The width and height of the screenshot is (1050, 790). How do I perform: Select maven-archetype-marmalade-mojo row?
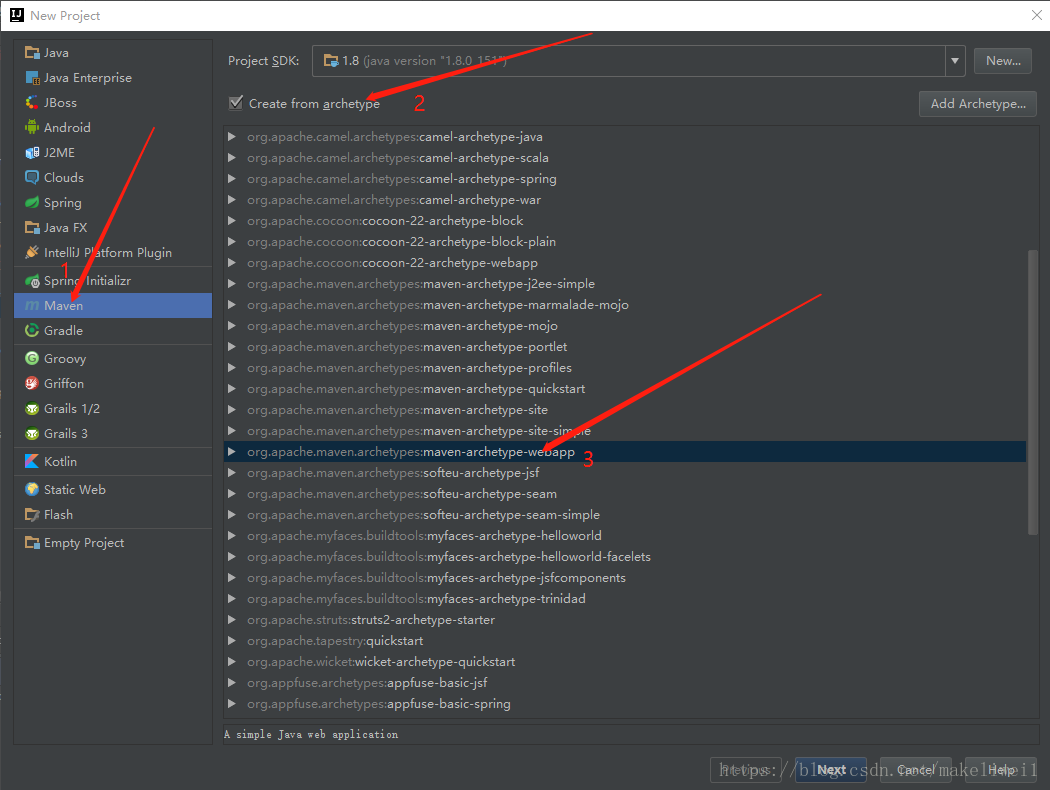625,305
